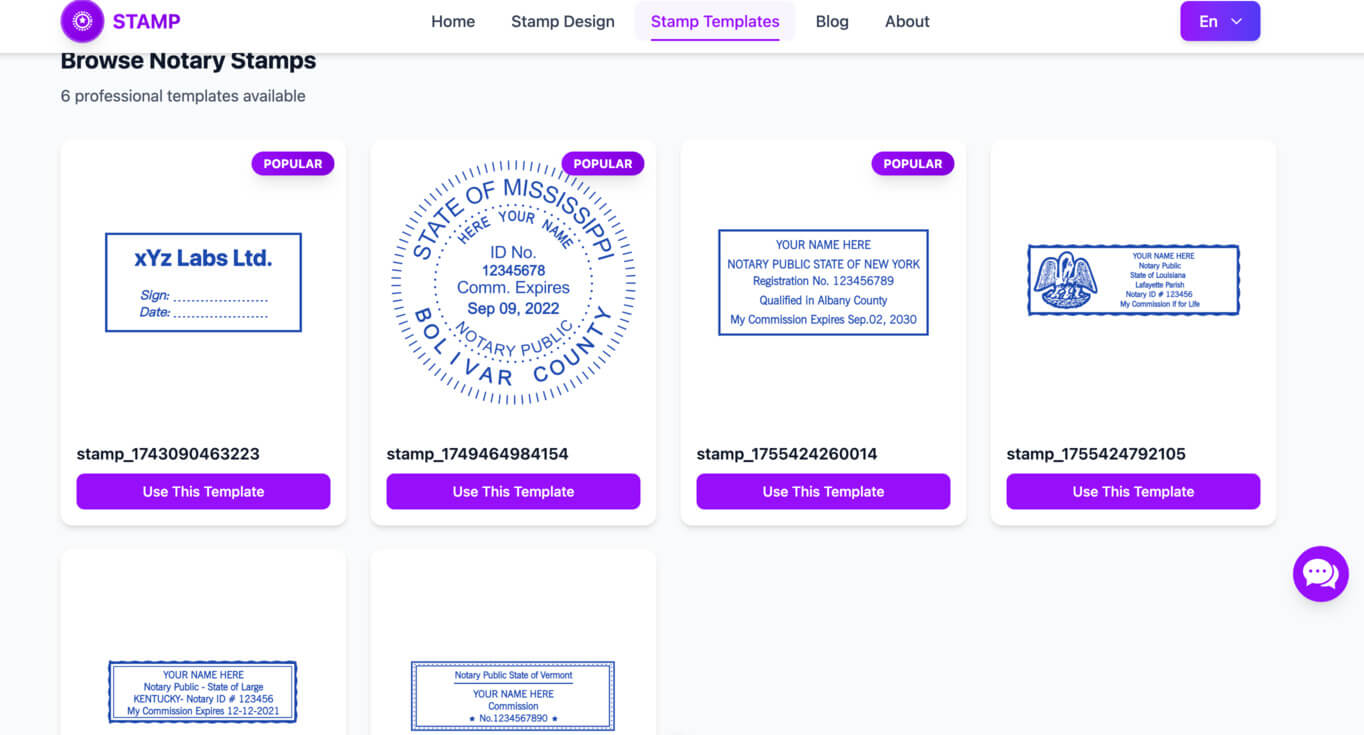Use This Template for the Louisiana pelican stamp
The height and width of the screenshot is (735, 1364).
[x=1132, y=491]
